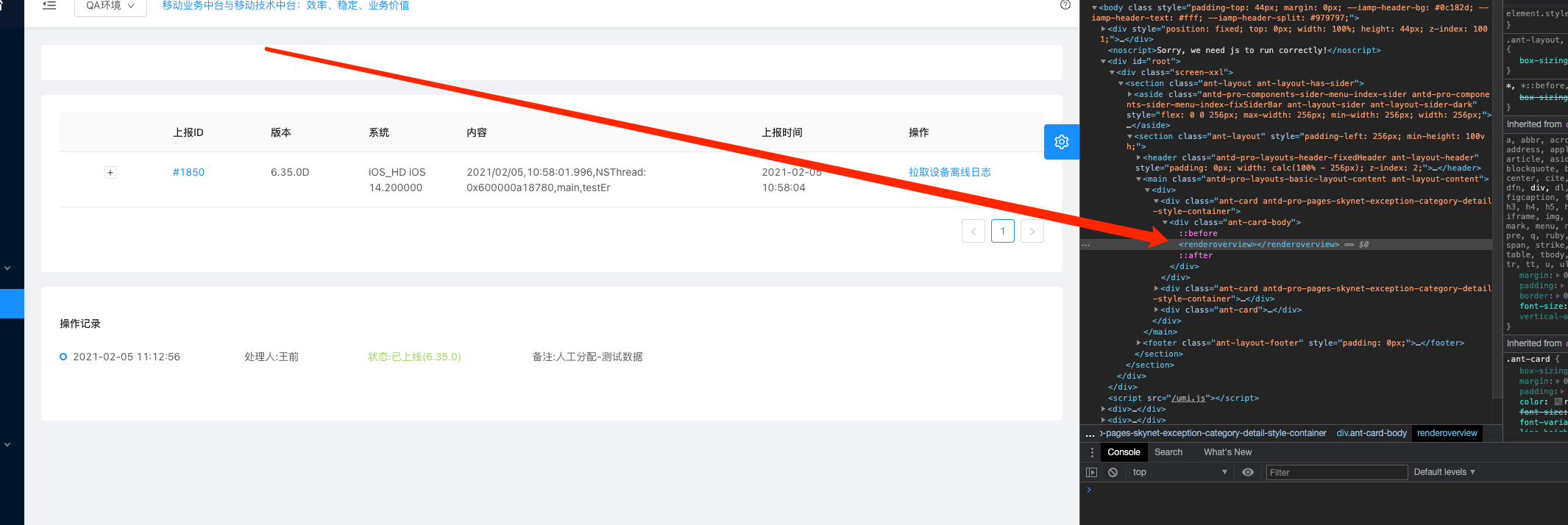
Task: Expand the lower left sidebar chevron
Action: point(7,445)
